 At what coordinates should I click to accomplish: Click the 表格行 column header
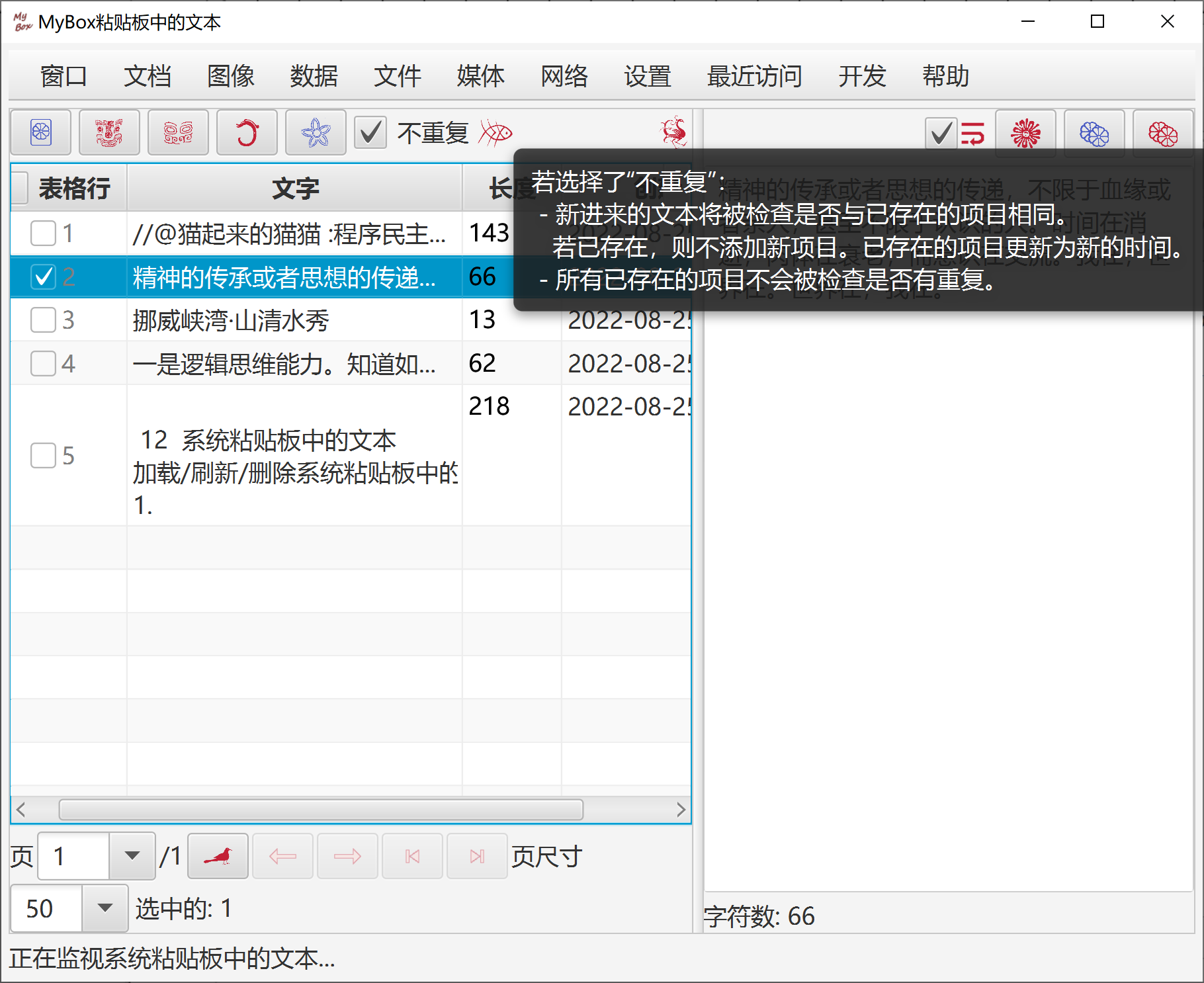click(x=74, y=188)
